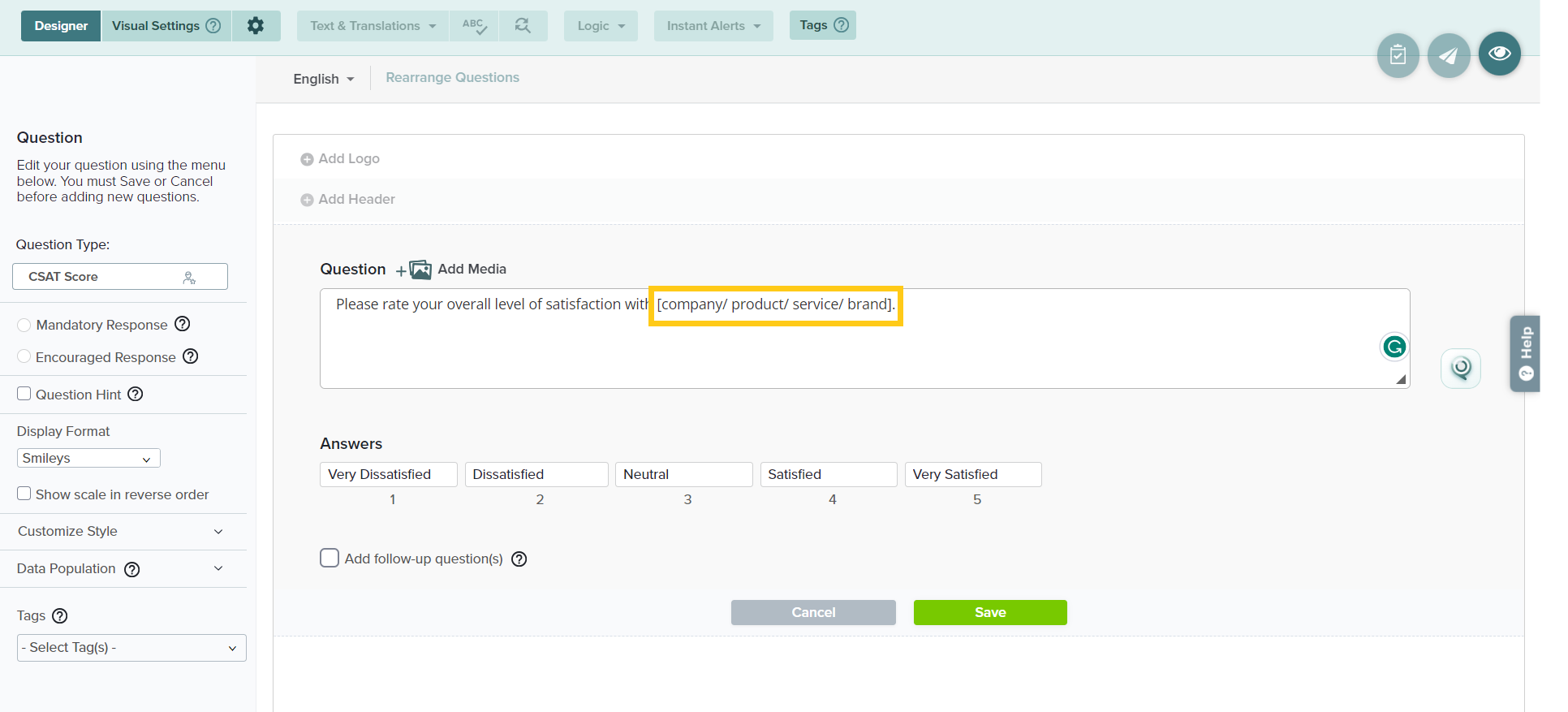Click the Add Media image icon

[420, 270]
